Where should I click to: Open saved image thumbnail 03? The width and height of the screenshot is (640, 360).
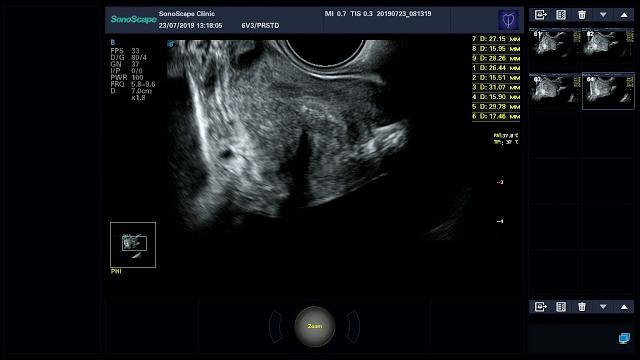point(555,91)
